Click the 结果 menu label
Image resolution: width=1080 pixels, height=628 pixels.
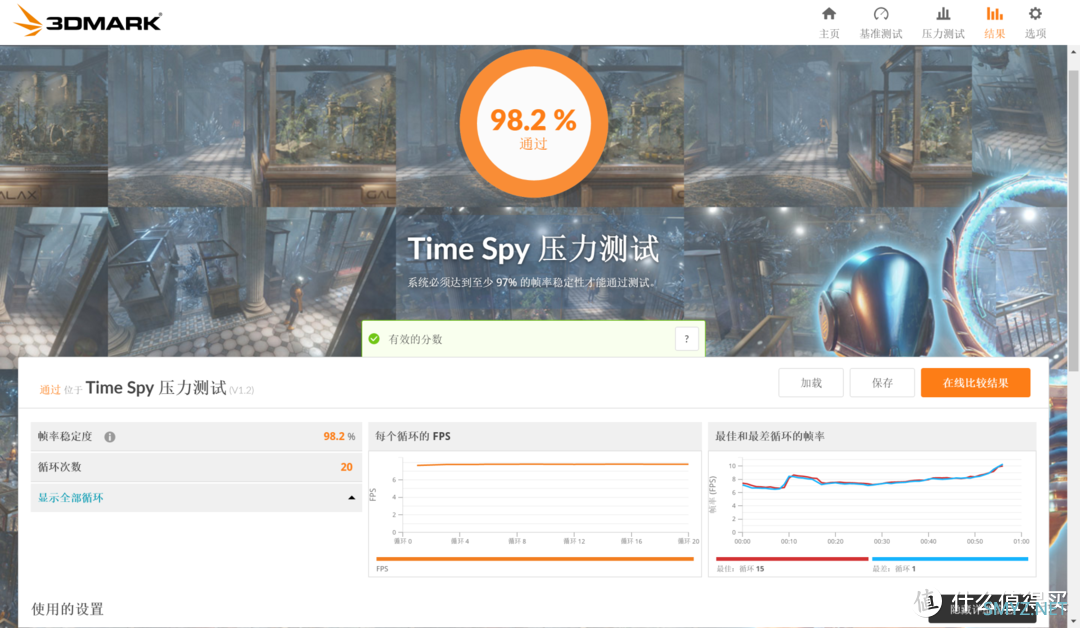[994, 34]
